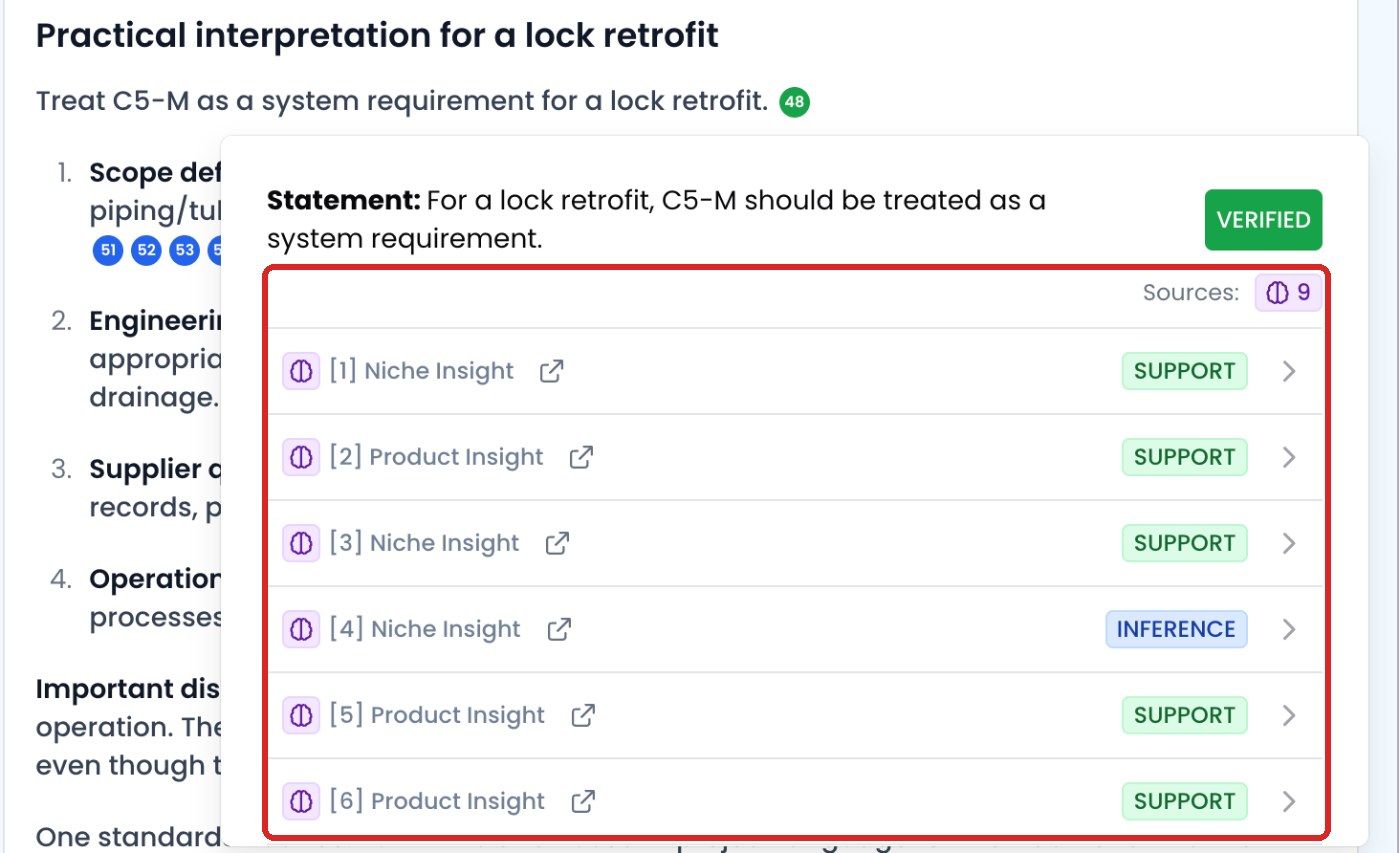
Task: Click the VERIFIED status badge
Action: click(x=1263, y=219)
